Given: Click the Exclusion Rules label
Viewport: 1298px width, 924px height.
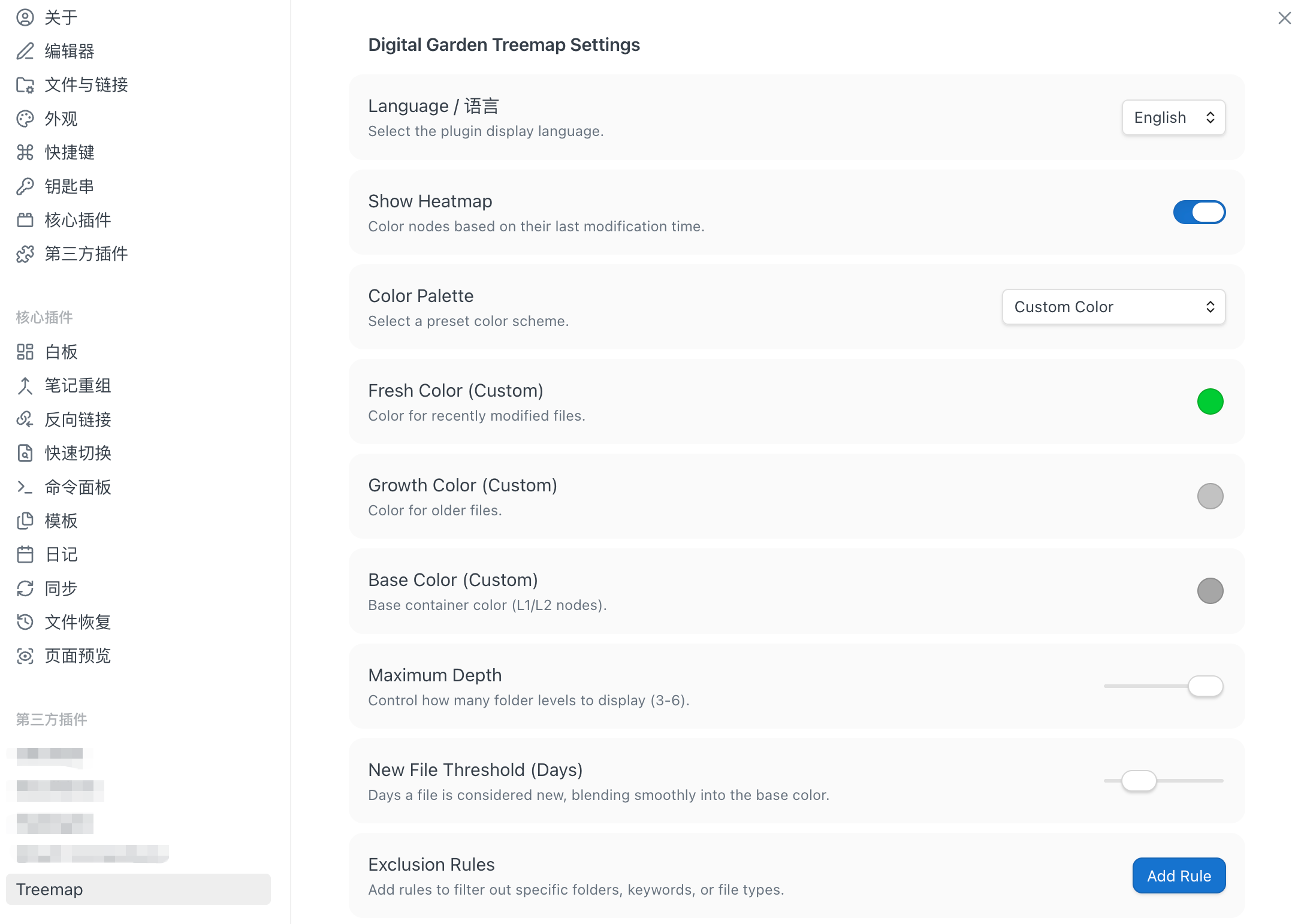Looking at the screenshot, I should [431, 865].
